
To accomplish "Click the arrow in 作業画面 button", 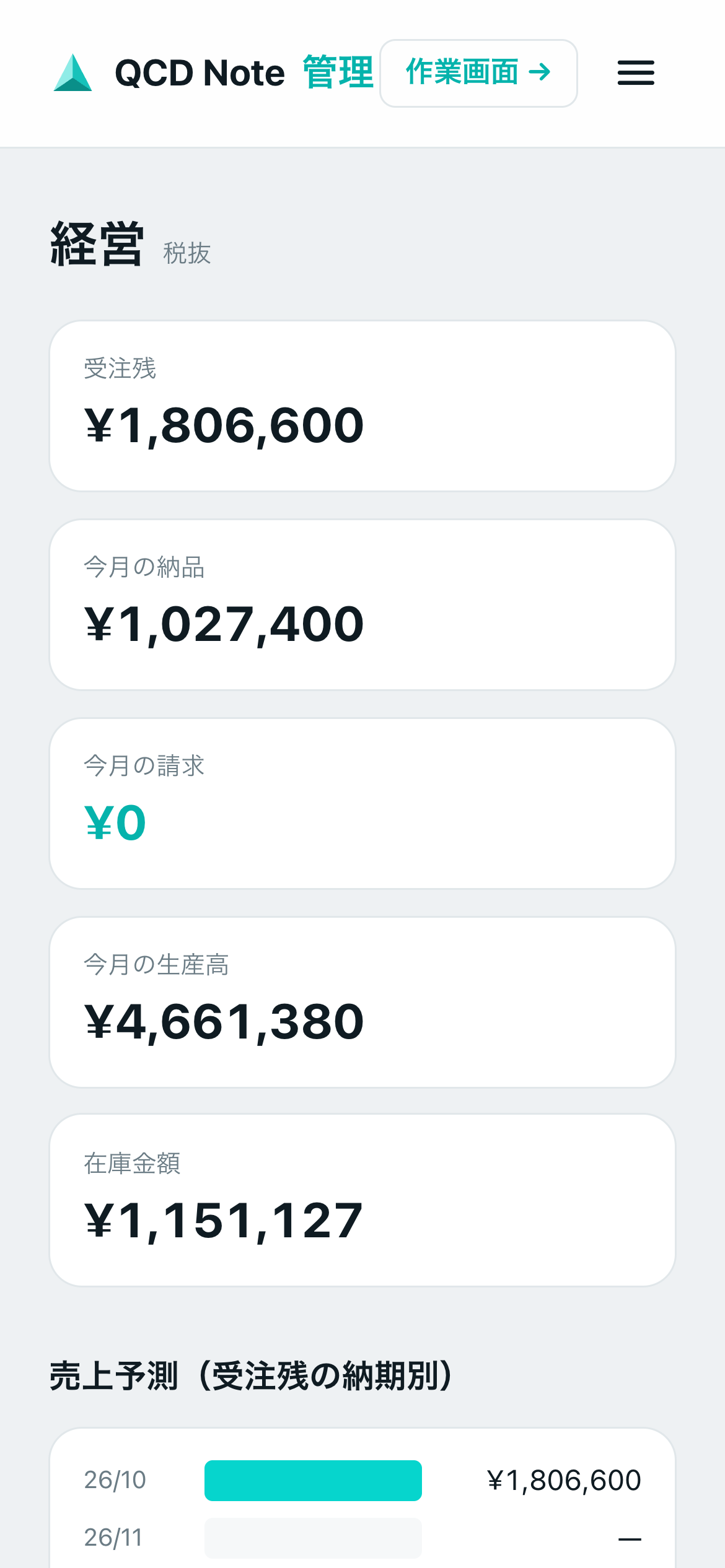I will (540, 72).
